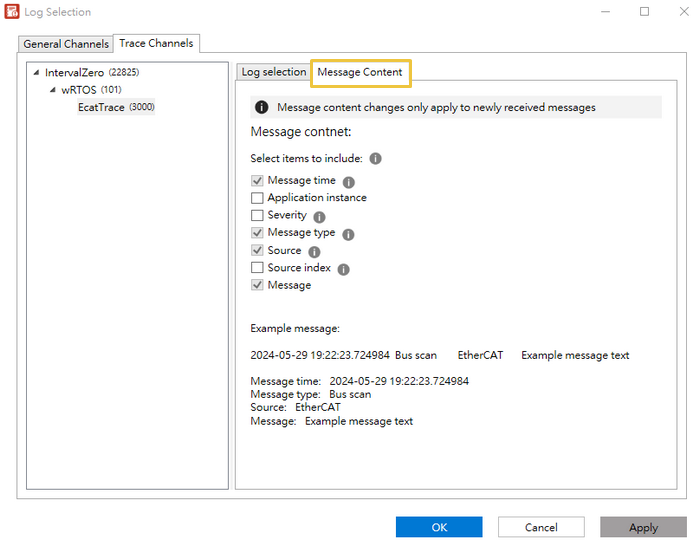Click the Cancel button
This screenshot has width=700, height=553.
[x=541, y=527]
